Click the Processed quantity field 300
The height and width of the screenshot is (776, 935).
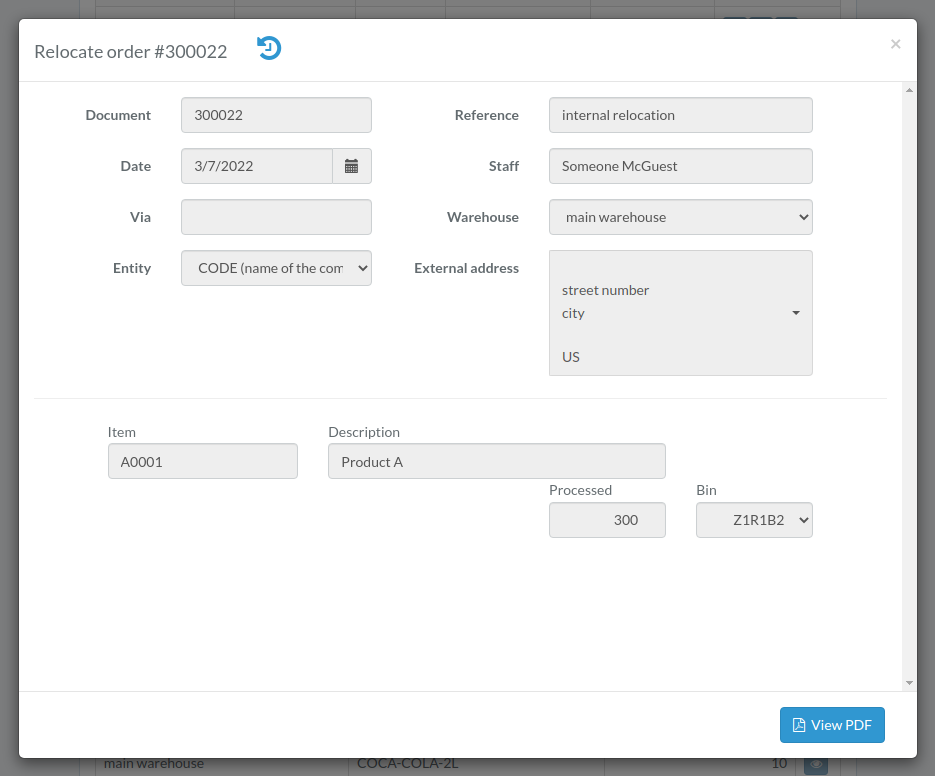click(x=607, y=520)
